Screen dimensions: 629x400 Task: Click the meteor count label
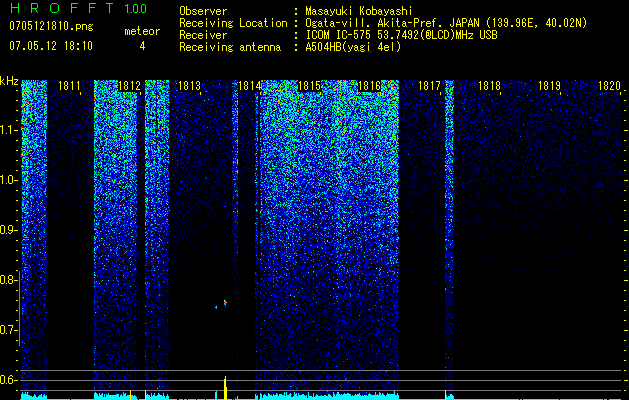click(x=142, y=31)
